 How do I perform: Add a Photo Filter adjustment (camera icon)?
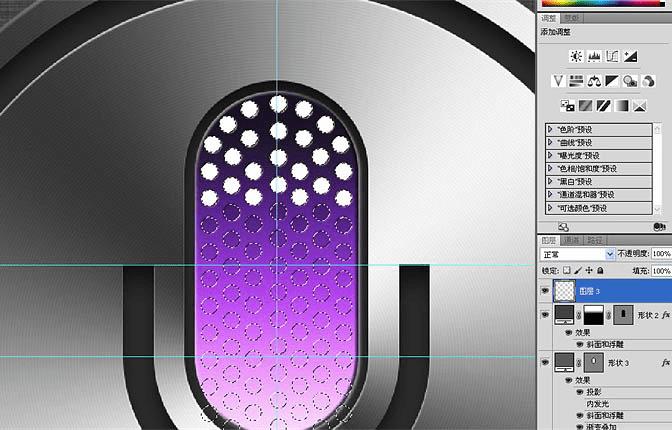pyautogui.click(x=630, y=81)
